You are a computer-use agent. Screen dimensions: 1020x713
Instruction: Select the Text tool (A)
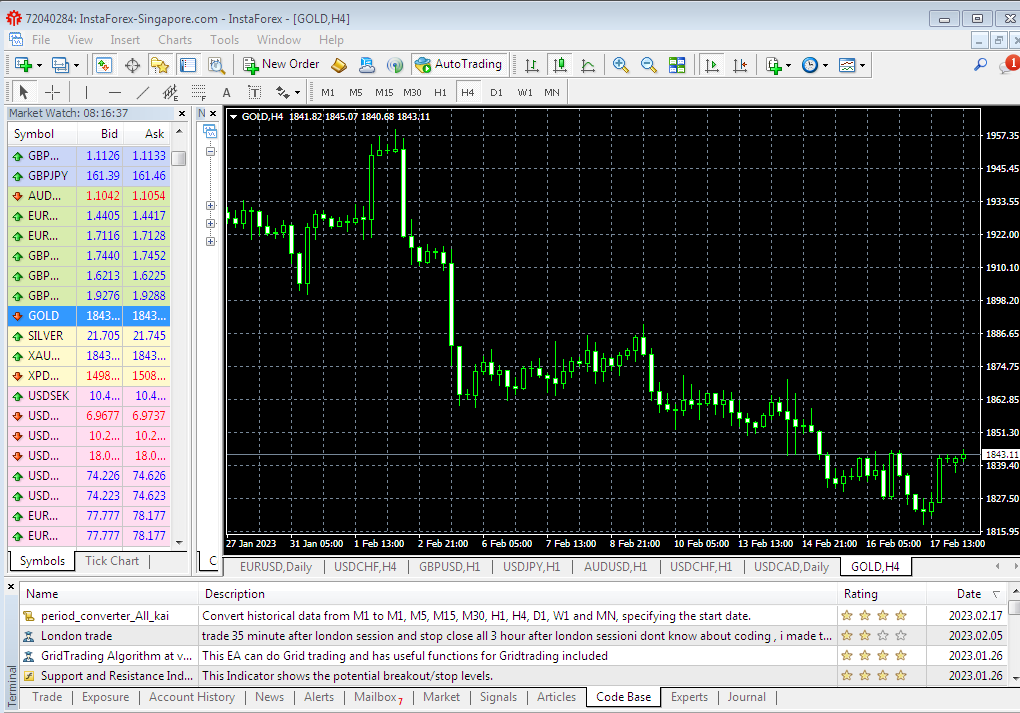click(x=226, y=92)
